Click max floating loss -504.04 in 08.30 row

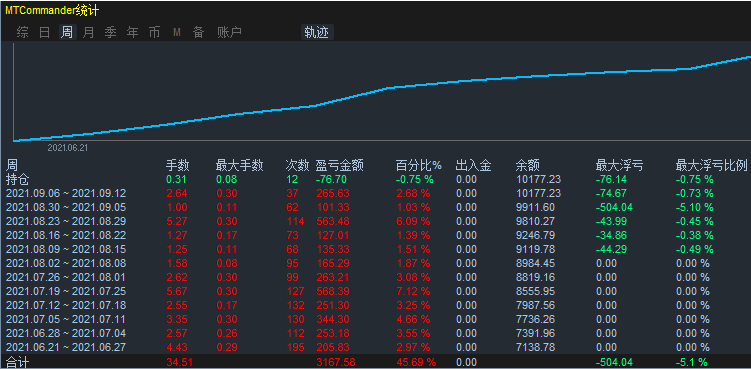(x=614, y=208)
